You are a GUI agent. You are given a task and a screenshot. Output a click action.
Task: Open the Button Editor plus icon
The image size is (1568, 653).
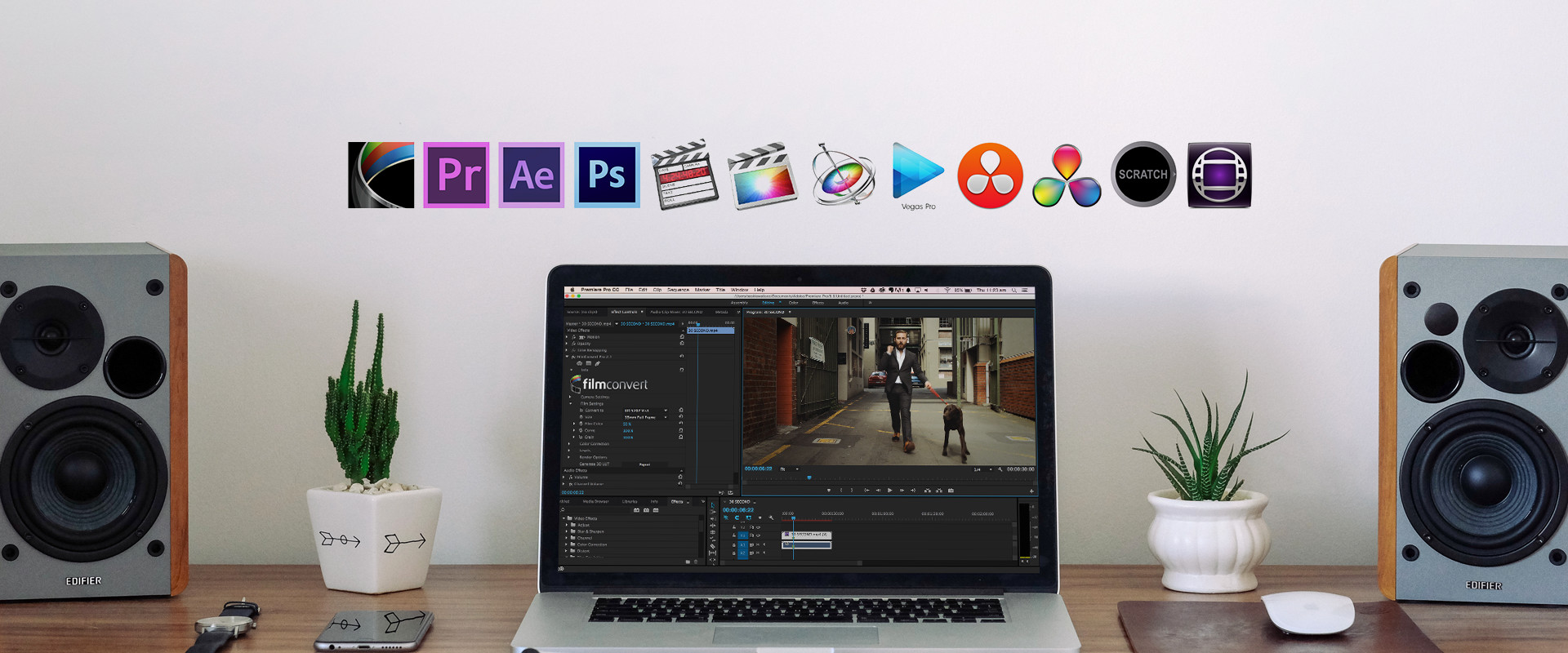coord(1031,491)
